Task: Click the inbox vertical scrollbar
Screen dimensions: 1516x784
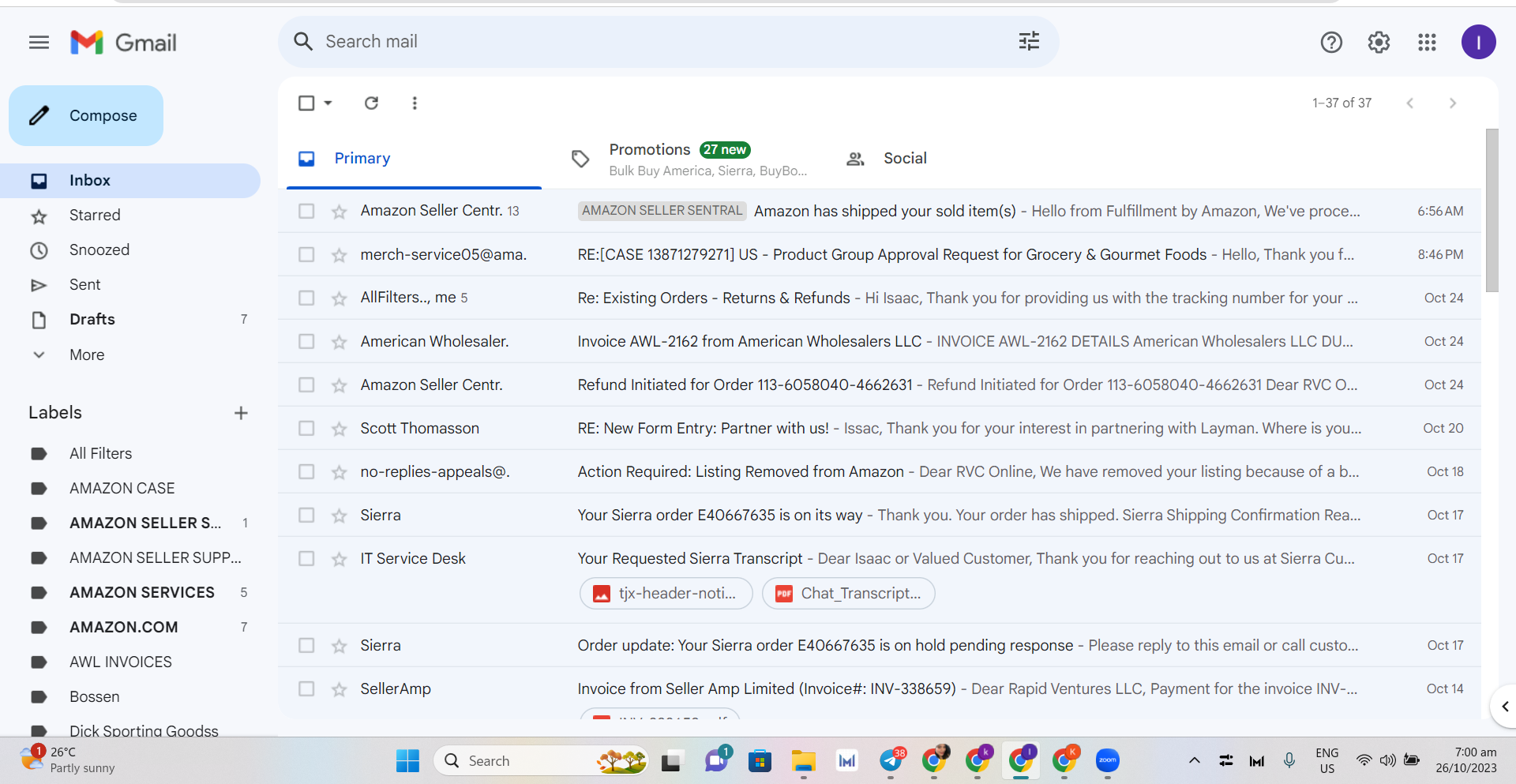Action: (x=1492, y=210)
